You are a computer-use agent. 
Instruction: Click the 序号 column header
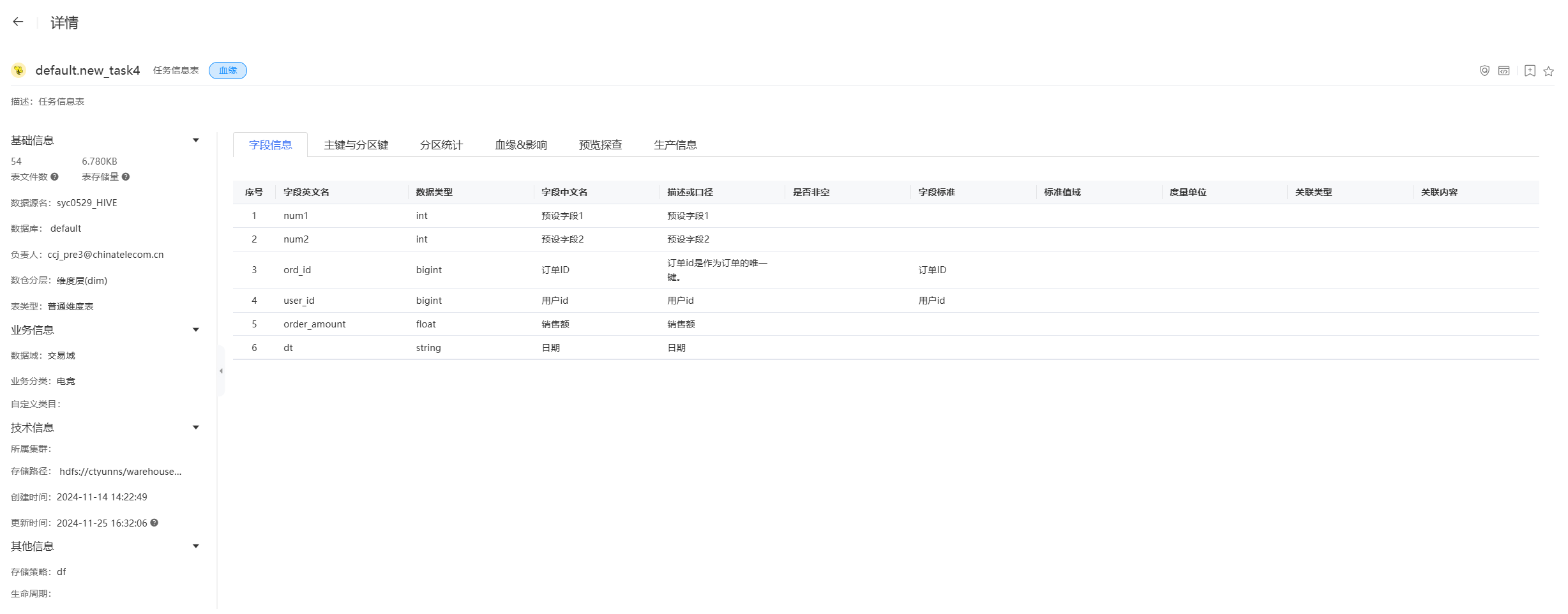[253, 192]
